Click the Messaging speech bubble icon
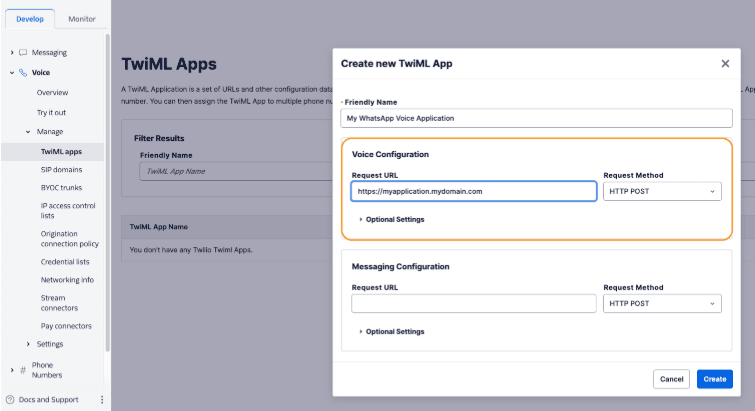This screenshot has height=411, width=755. tap(22, 52)
